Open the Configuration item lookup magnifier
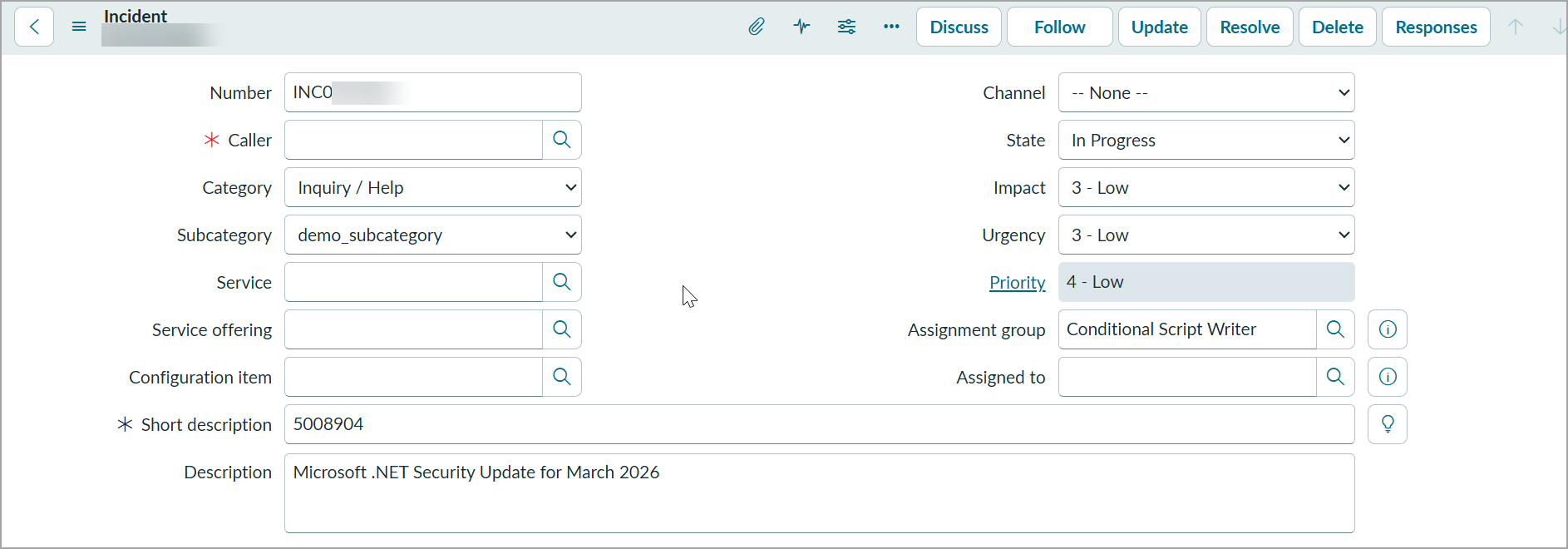The height and width of the screenshot is (549, 1568). (562, 377)
